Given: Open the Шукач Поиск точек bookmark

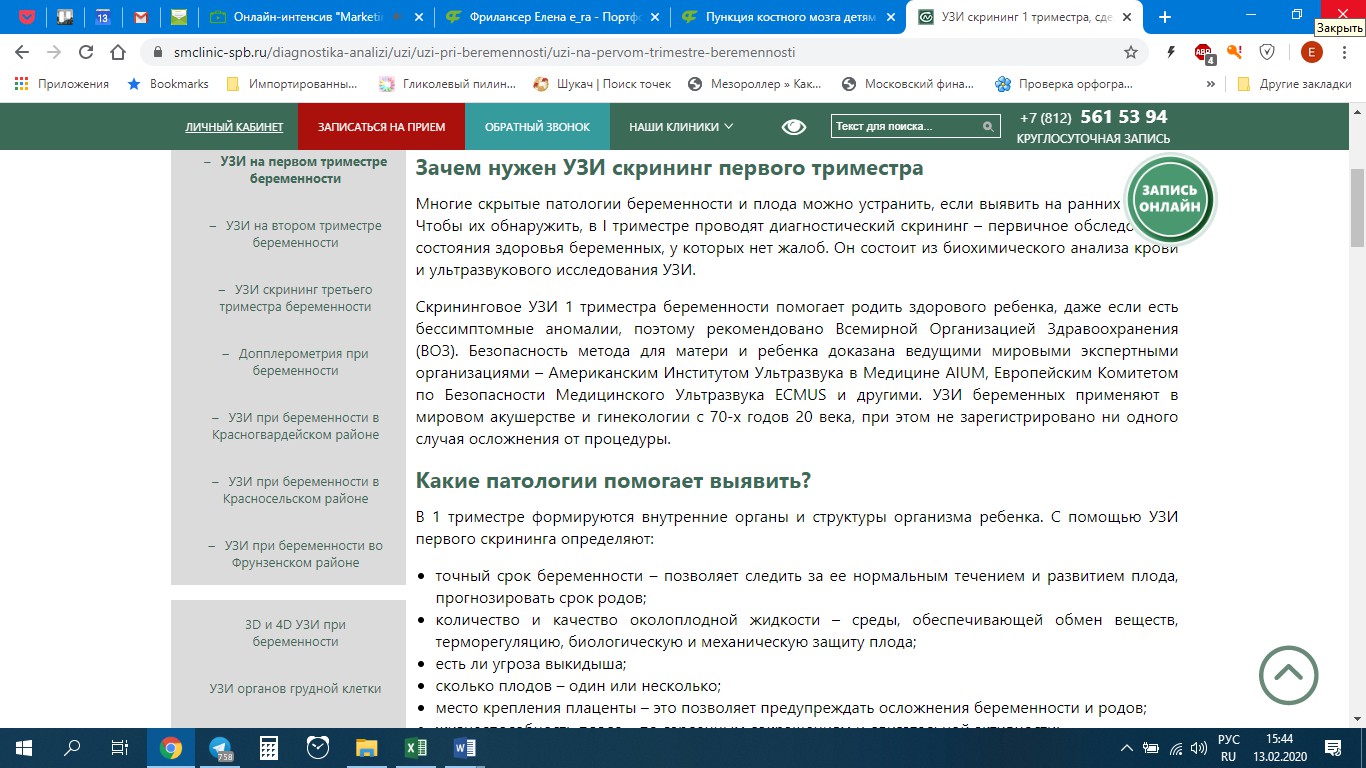Looking at the screenshot, I should (x=602, y=84).
